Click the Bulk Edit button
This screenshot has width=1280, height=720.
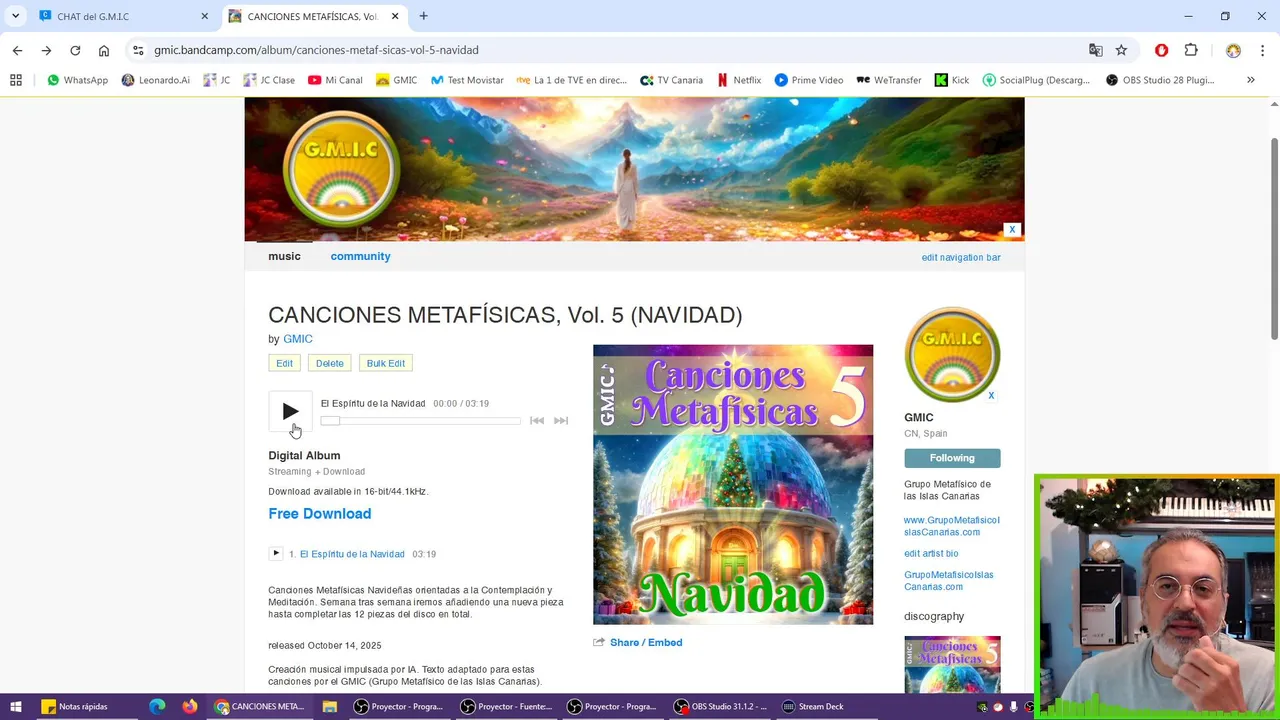[385, 363]
